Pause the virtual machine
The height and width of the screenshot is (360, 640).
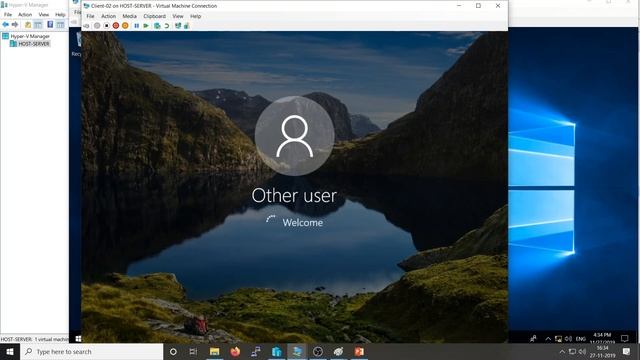[137, 26]
